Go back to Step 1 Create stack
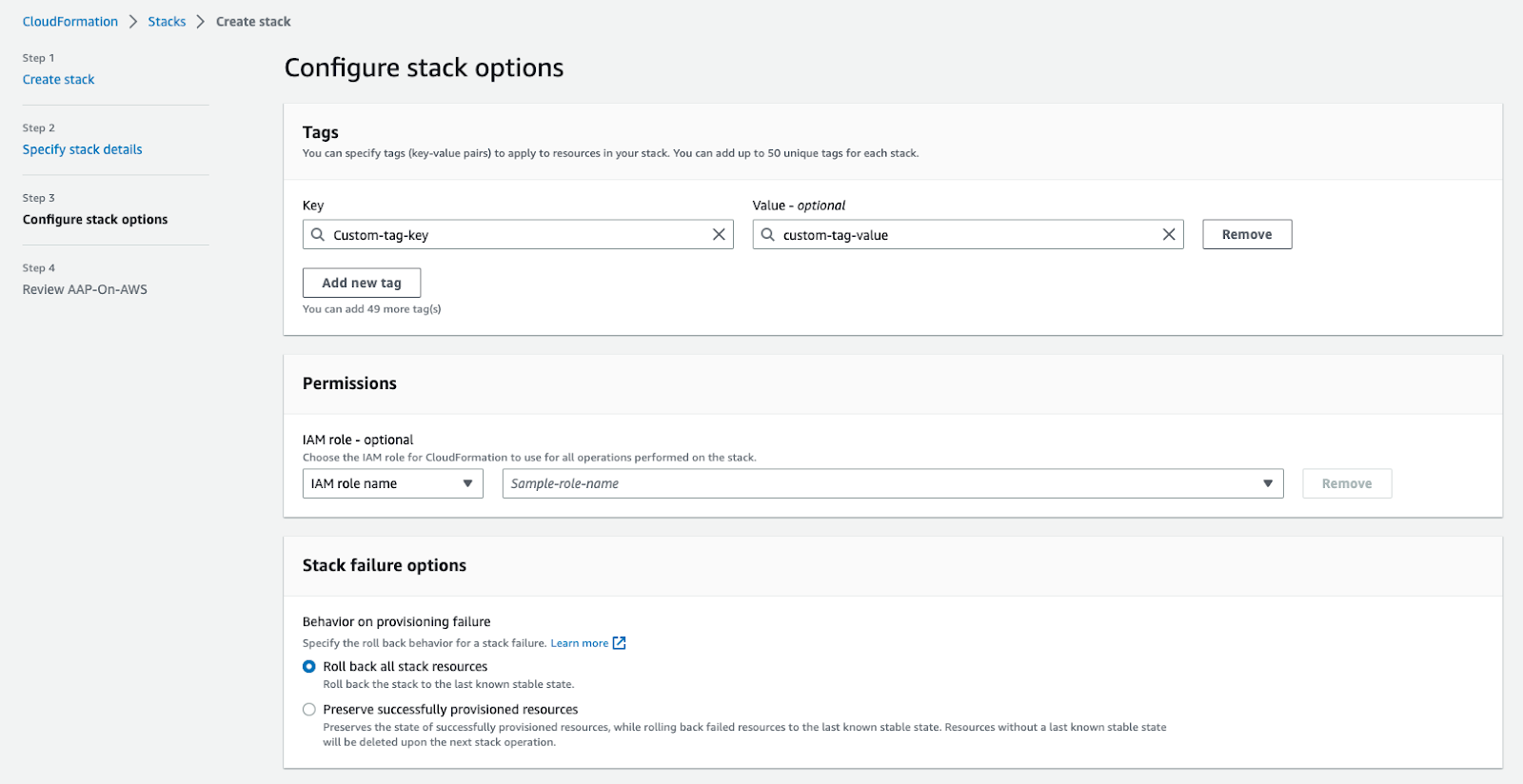Screen dimensions: 1523x784 pyautogui.click(x=59, y=80)
